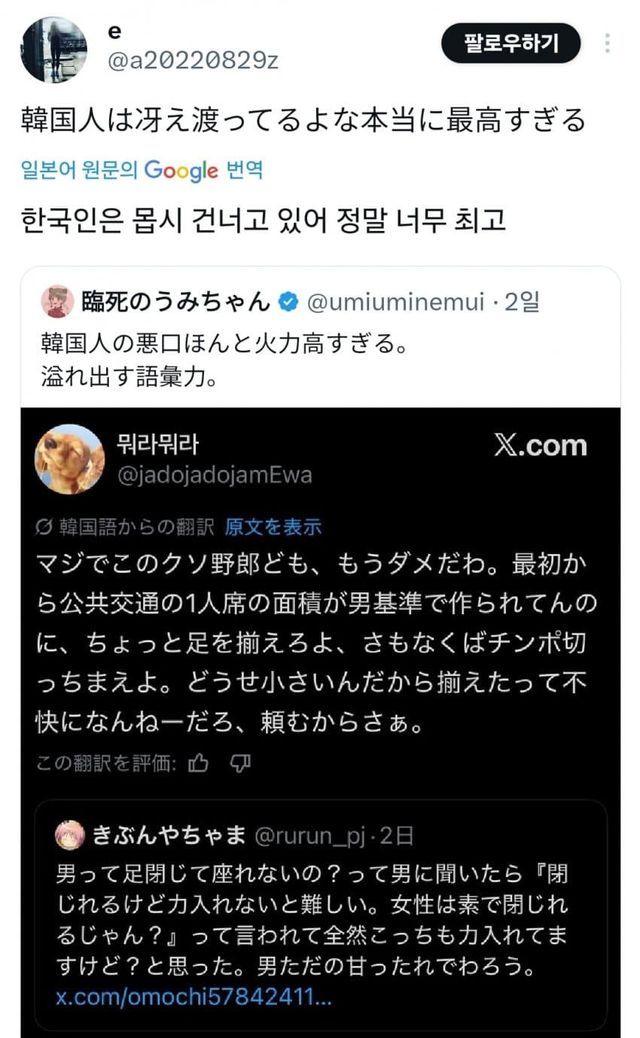Open the three-dot more options menu
The width and height of the screenshot is (640, 1038).
[x=609, y=43]
